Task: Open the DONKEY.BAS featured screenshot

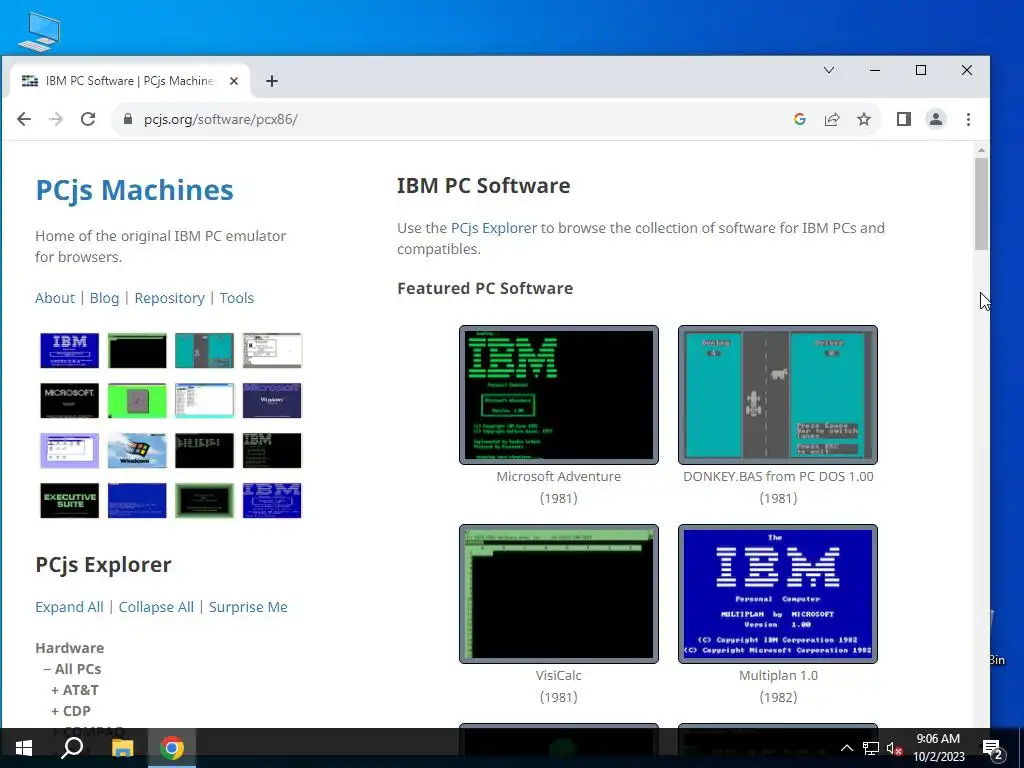Action: click(778, 395)
